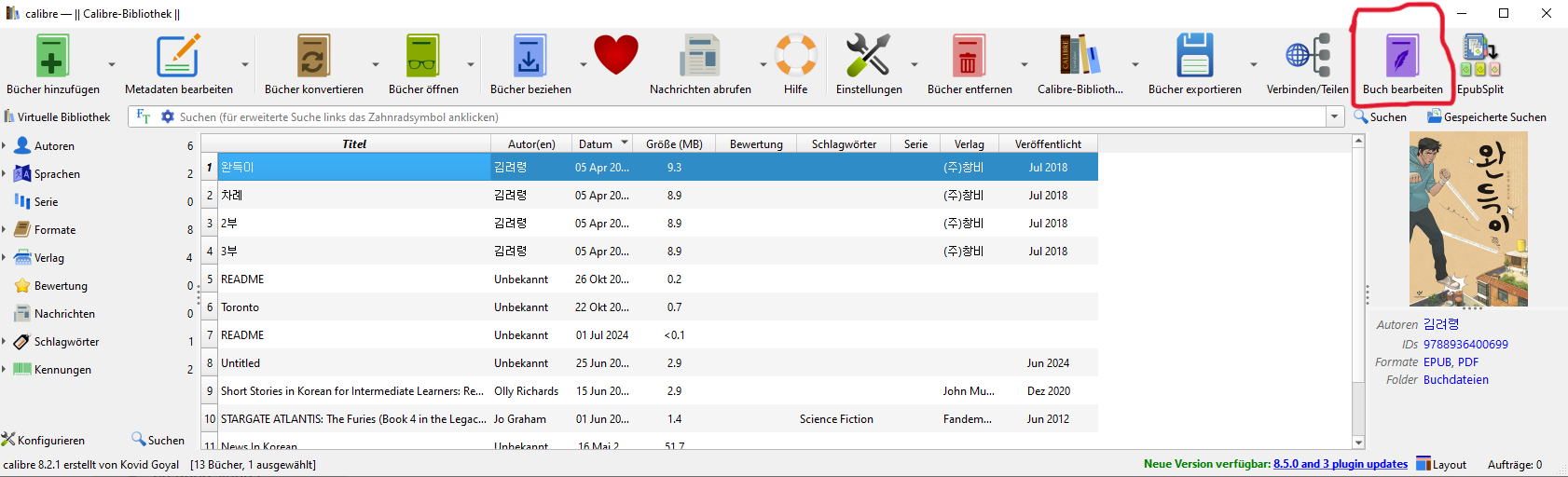Open Virtuelle Bibliothek button

(x=57, y=116)
